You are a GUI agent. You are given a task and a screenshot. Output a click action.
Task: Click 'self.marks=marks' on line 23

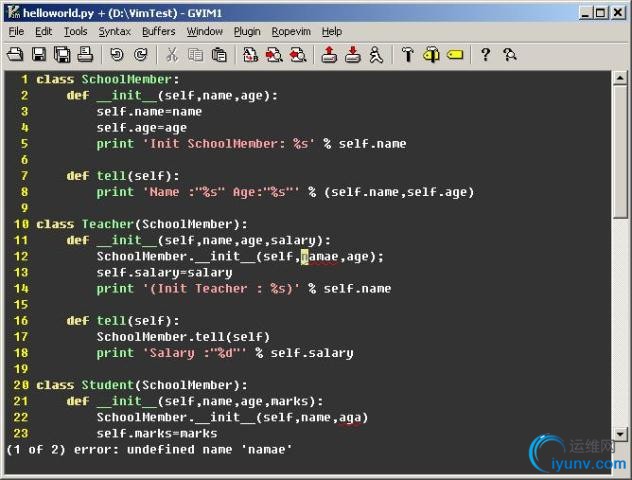(157, 433)
